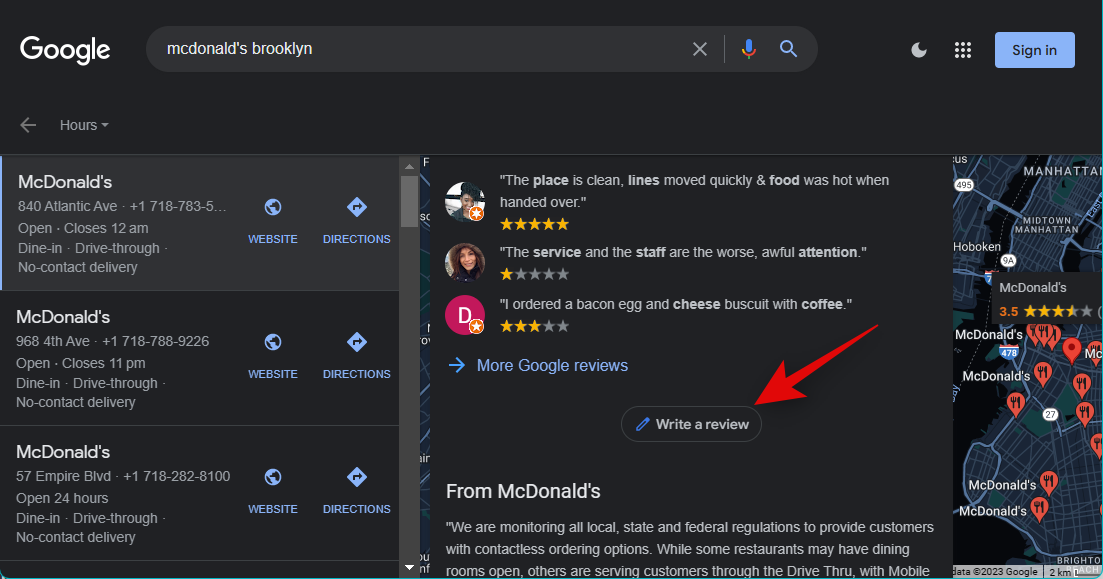
Task: Click the Sign in button
Action: coord(1034,50)
